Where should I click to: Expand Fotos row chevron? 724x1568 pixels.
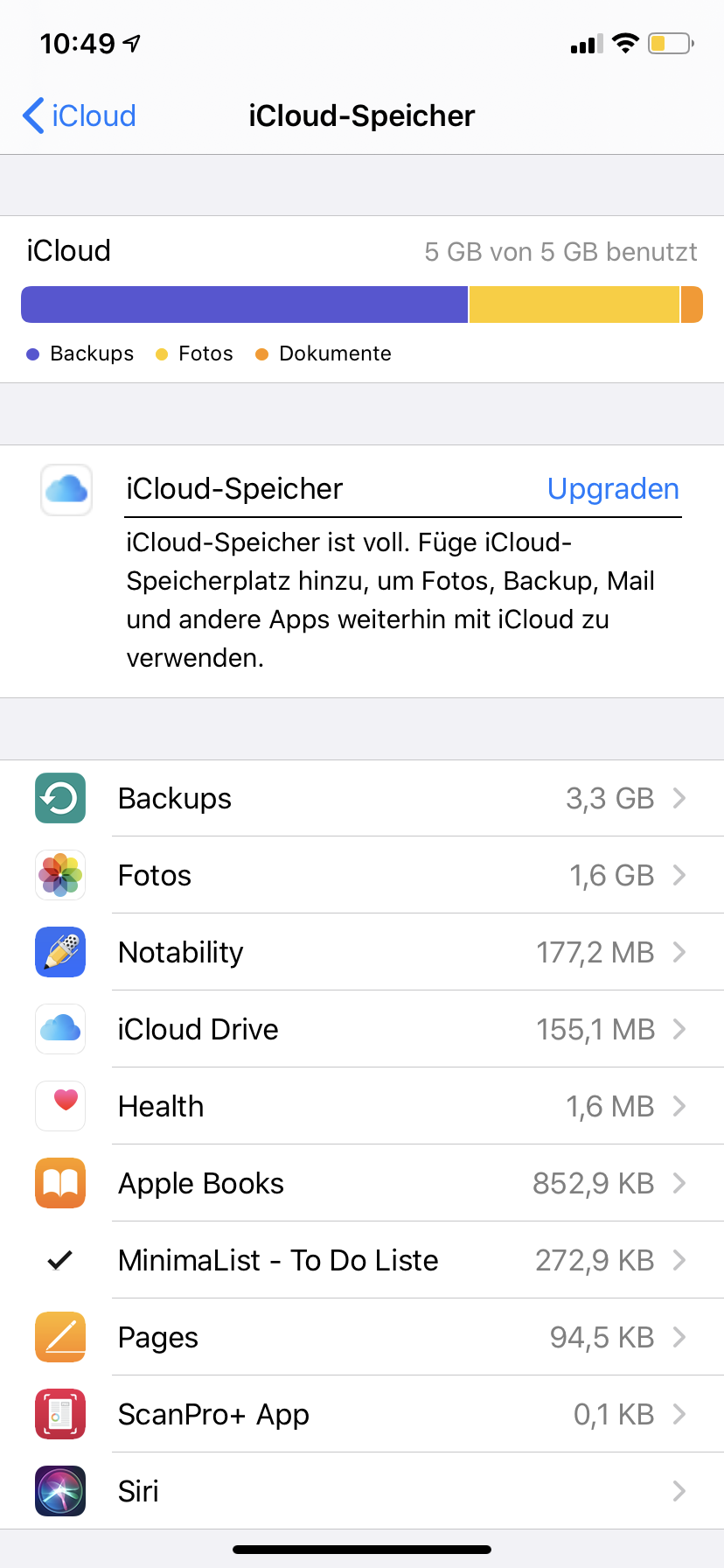[679, 875]
